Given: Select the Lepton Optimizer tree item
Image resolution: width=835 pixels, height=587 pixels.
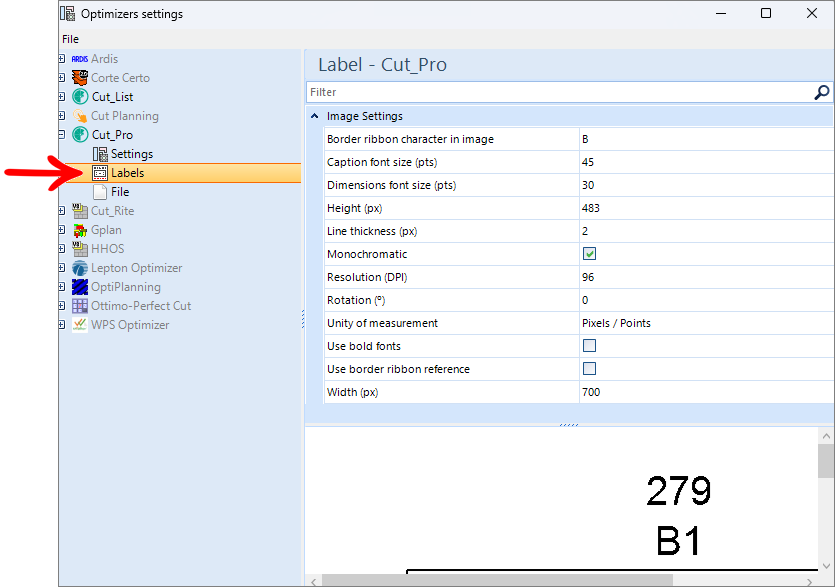Looking at the screenshot, I should pos(136,268).
